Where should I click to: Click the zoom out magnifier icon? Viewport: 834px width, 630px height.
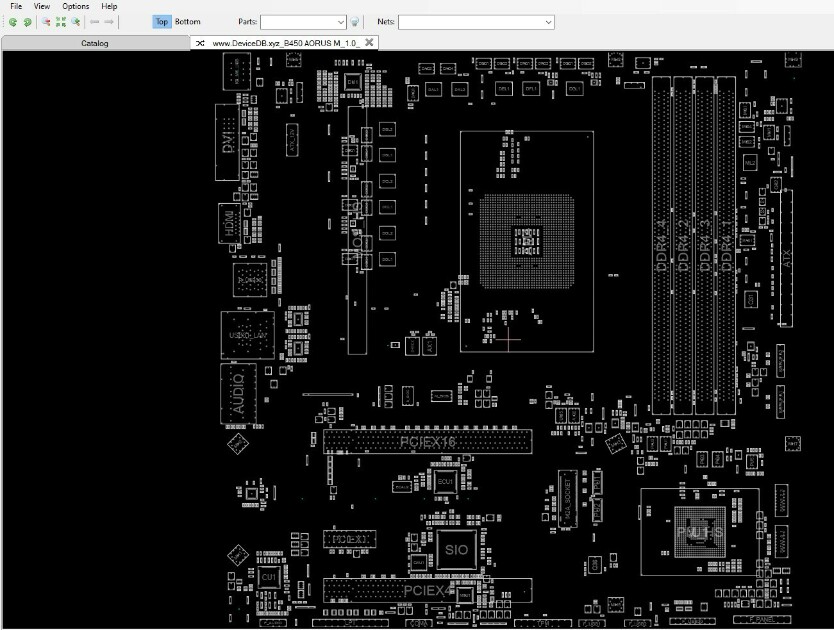[x=46, y=22]
